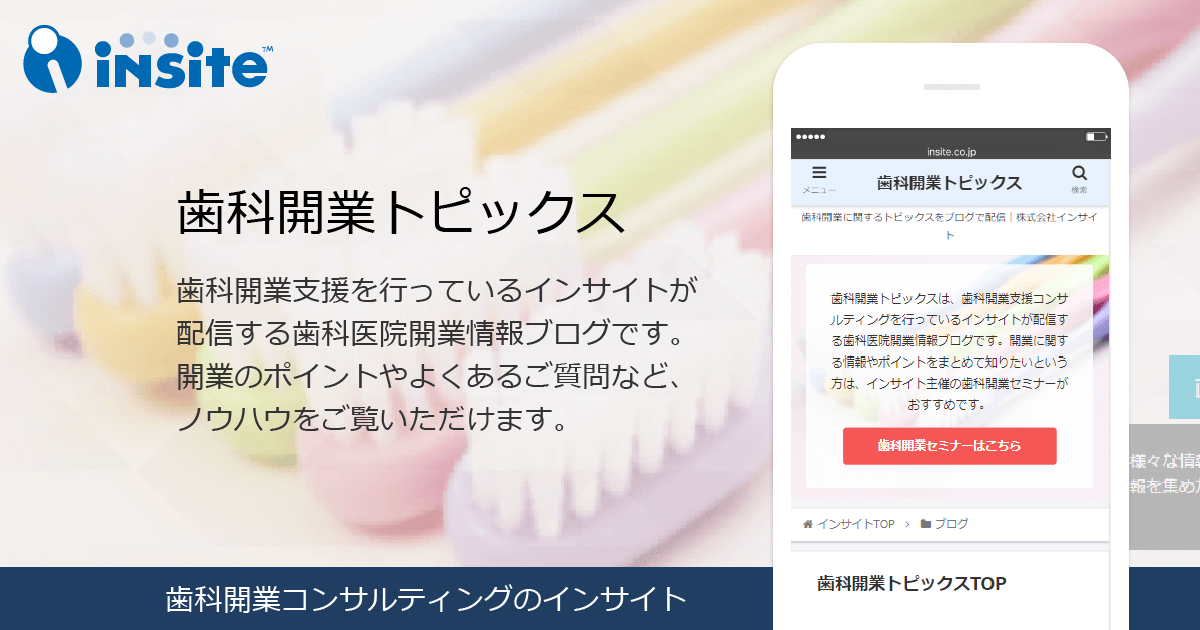Open the hamburger menu icon in phone mockup

(819, 173)
